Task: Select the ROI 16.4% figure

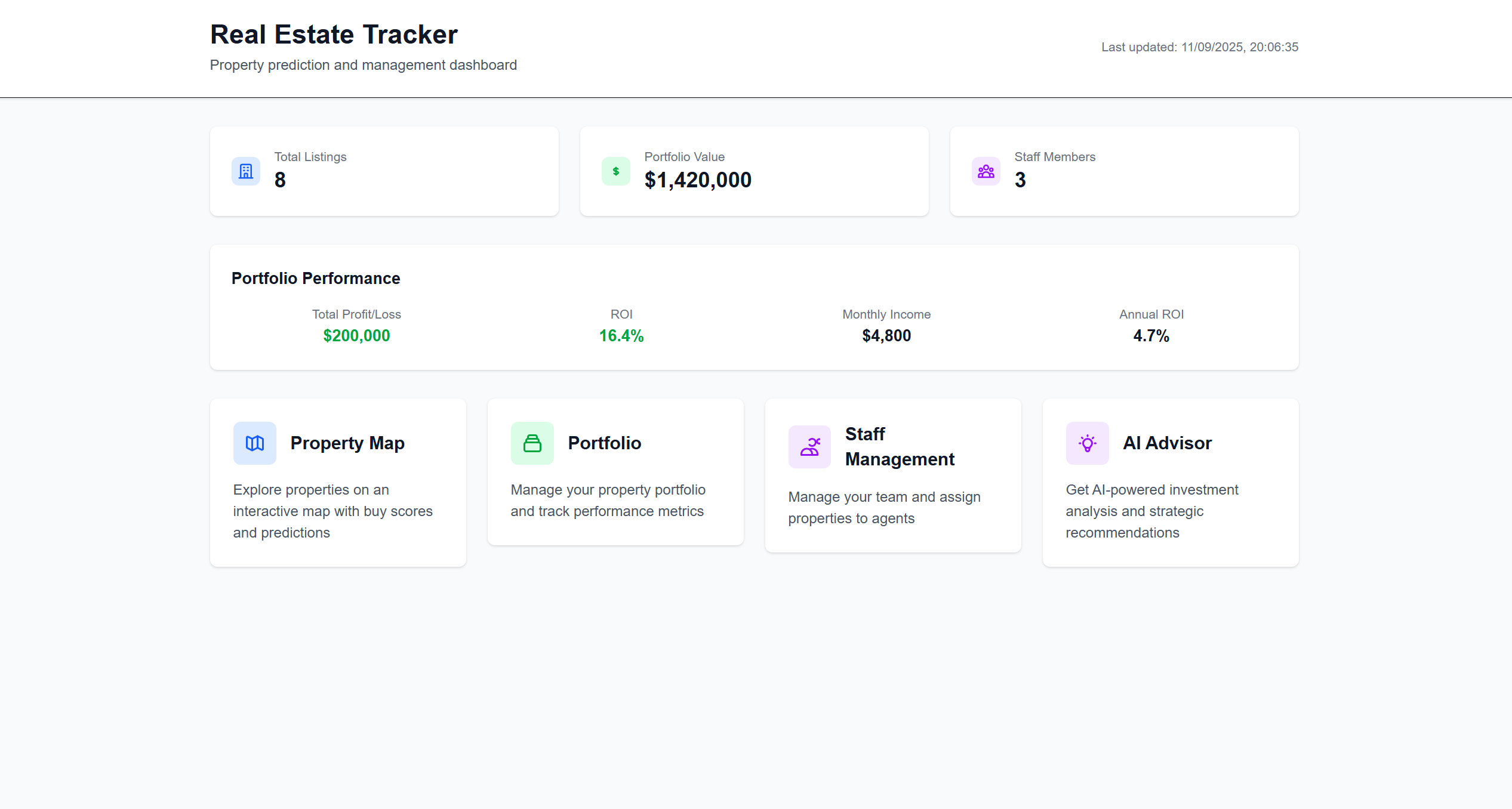Action: [621, 335]
